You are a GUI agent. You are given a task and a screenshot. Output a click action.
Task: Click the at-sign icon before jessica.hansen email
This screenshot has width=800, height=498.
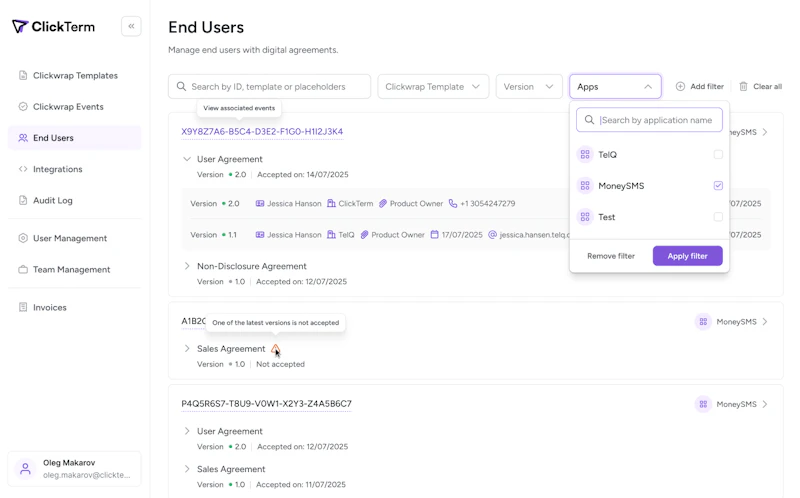tap(492, 235)
